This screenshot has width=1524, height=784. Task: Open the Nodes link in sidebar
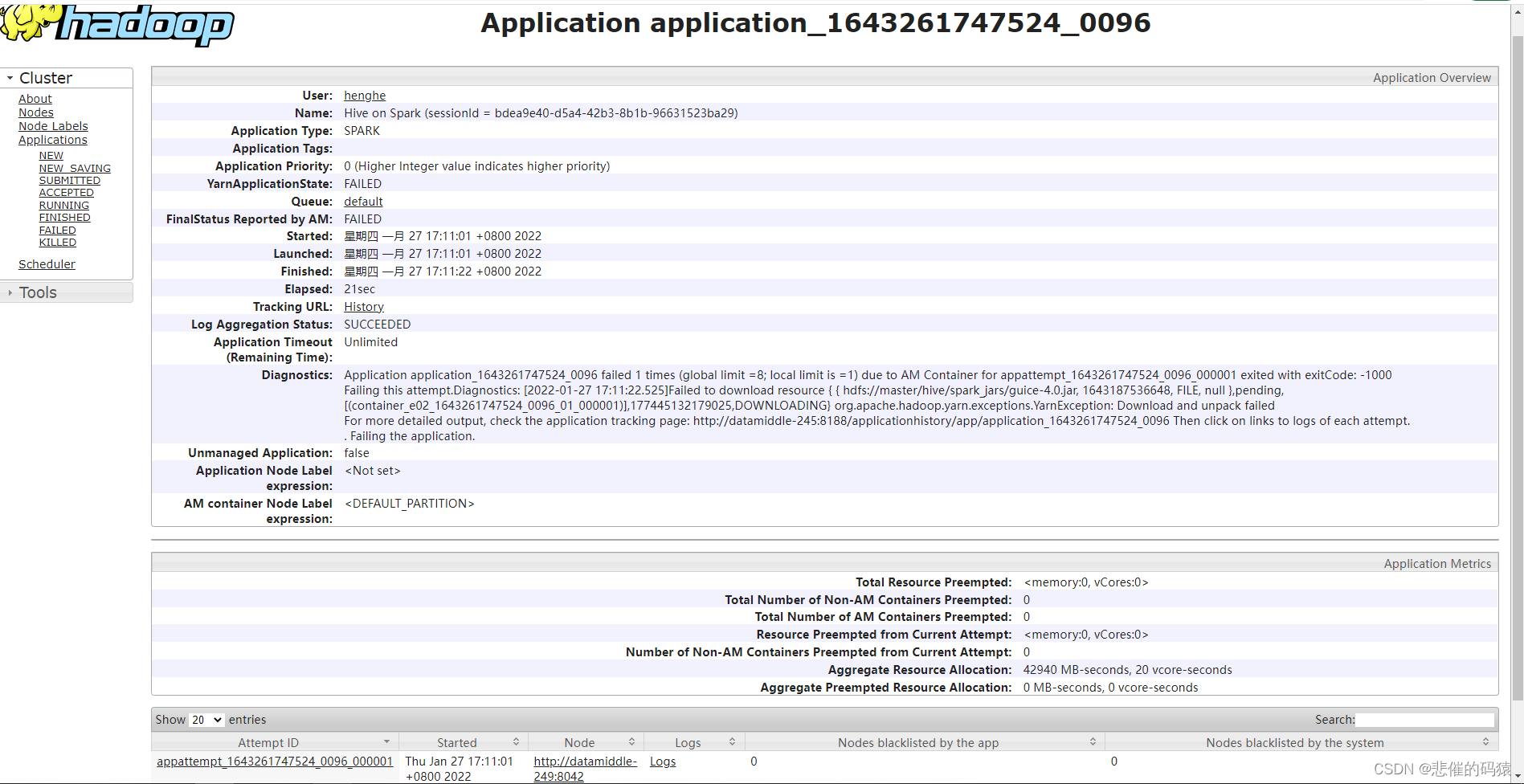36,112
